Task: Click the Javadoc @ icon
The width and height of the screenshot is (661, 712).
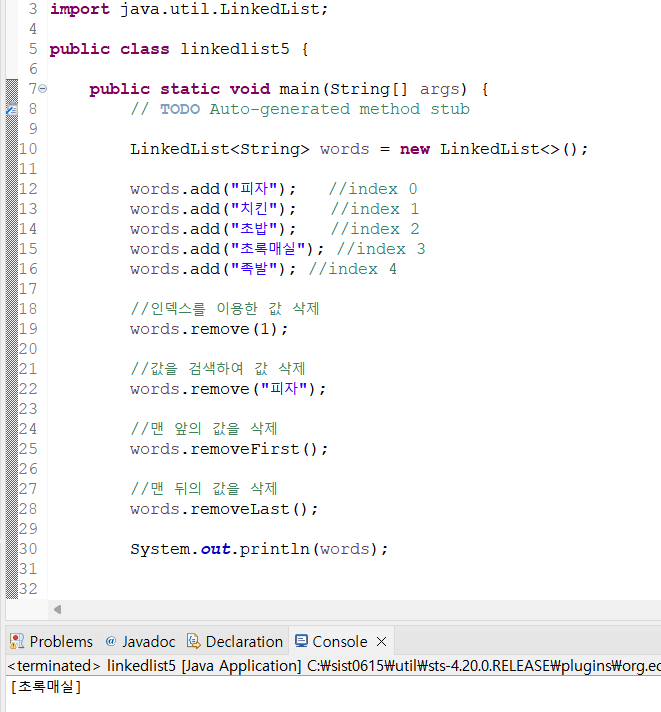Action: (111, 641)
